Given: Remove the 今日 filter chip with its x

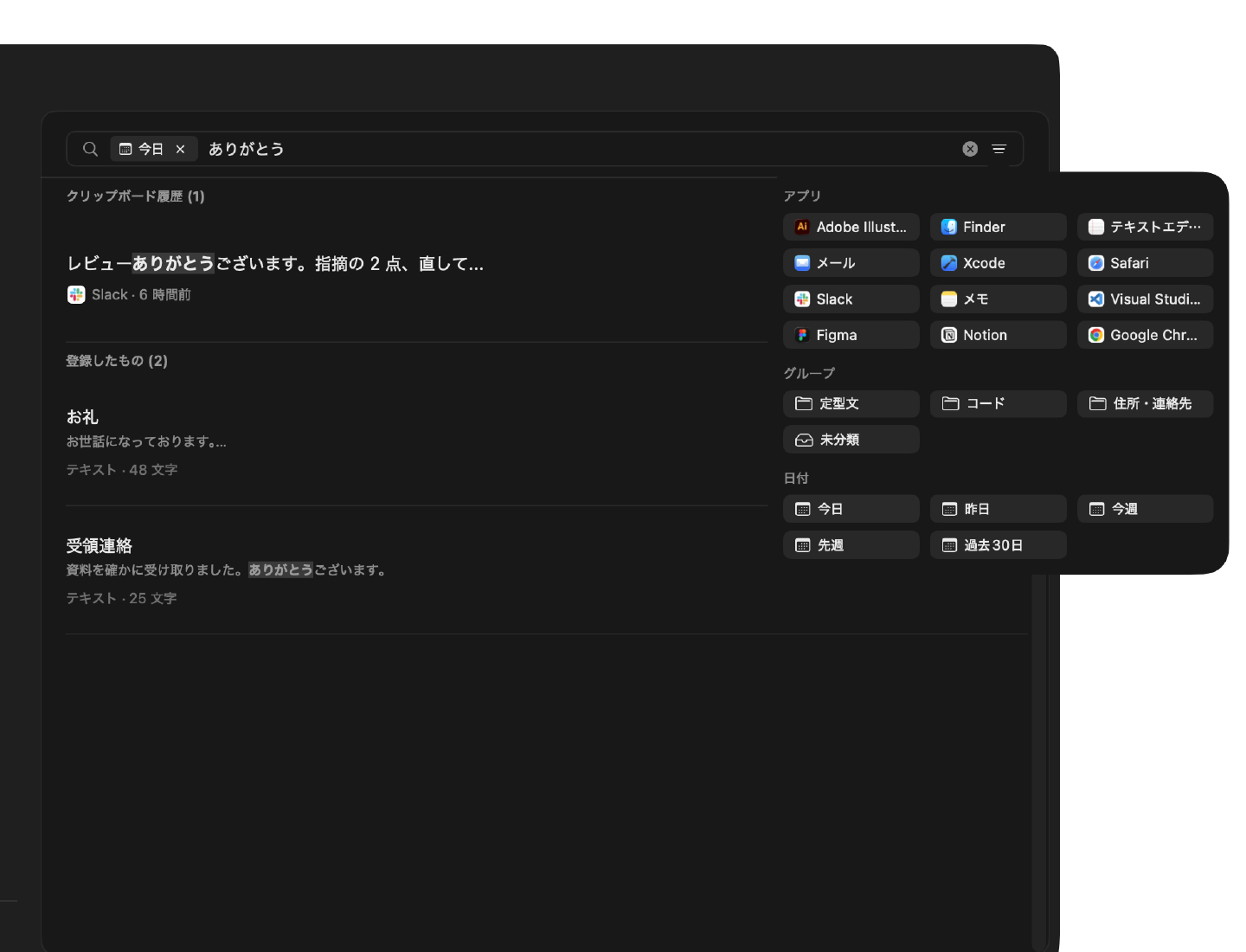Looking at the screenshot, I should click(x=180, y=149).
